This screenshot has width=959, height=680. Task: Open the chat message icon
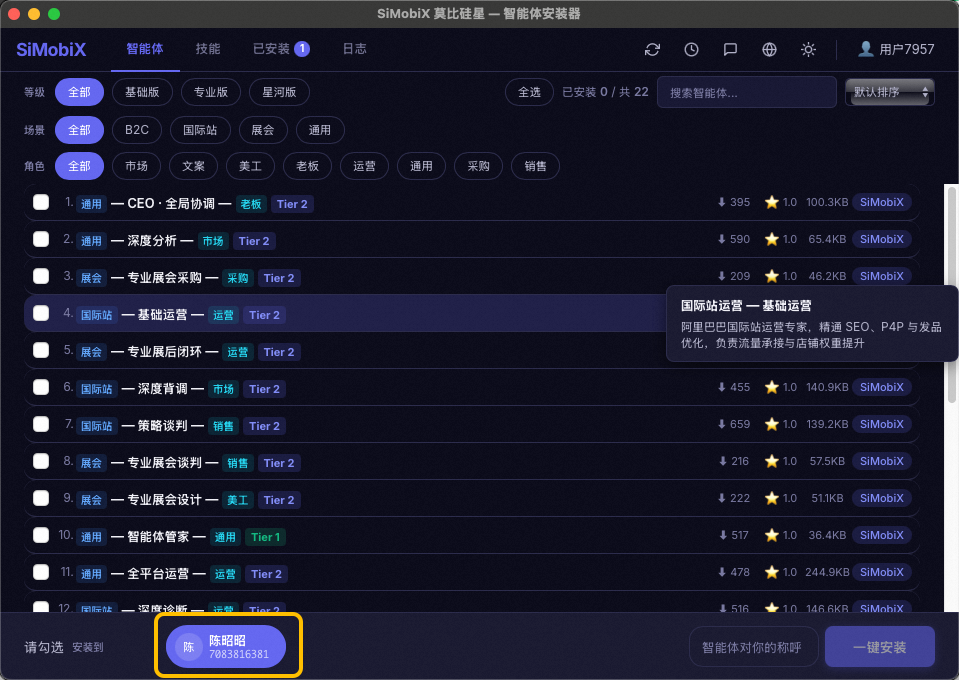(x=730, y=50)
